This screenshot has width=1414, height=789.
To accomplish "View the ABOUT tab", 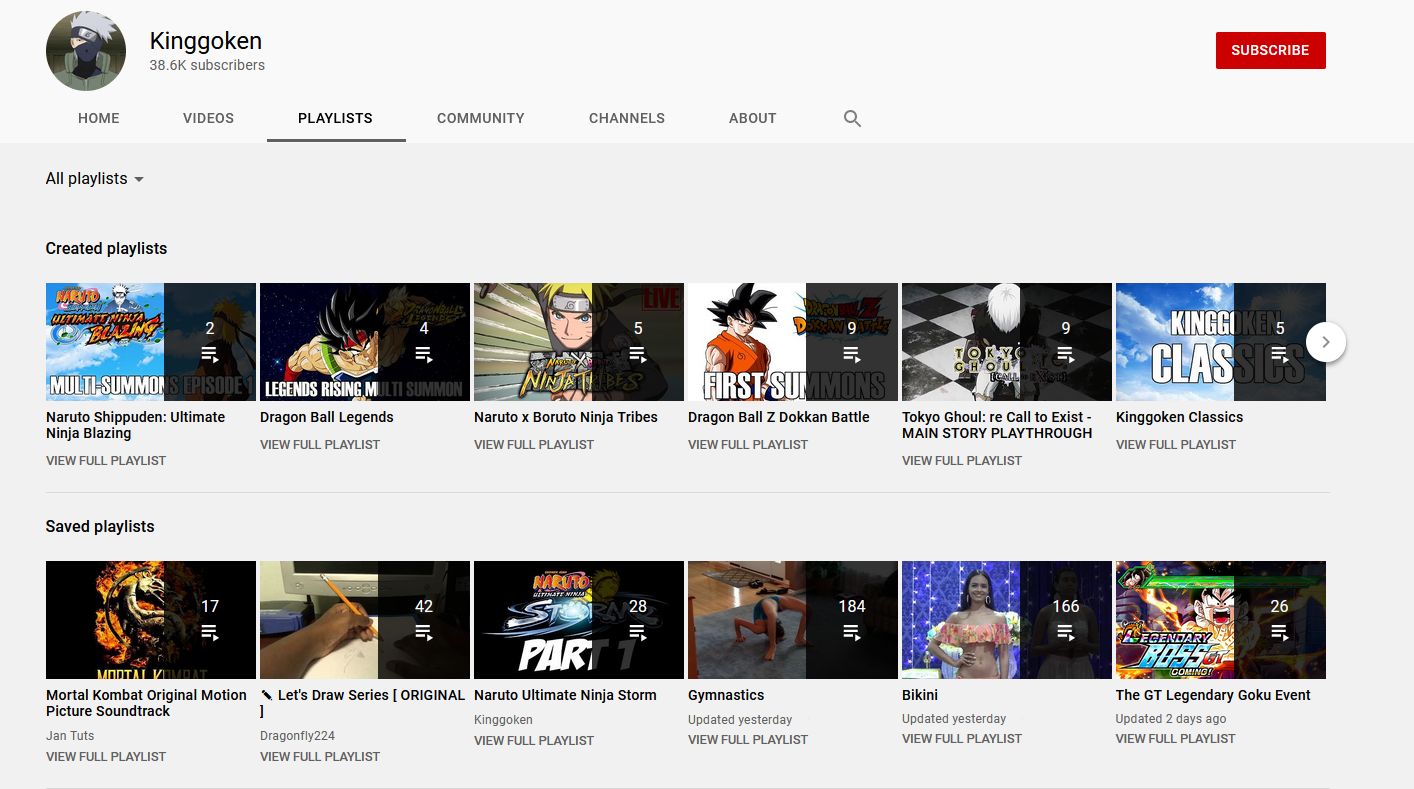I will [753, 118].
